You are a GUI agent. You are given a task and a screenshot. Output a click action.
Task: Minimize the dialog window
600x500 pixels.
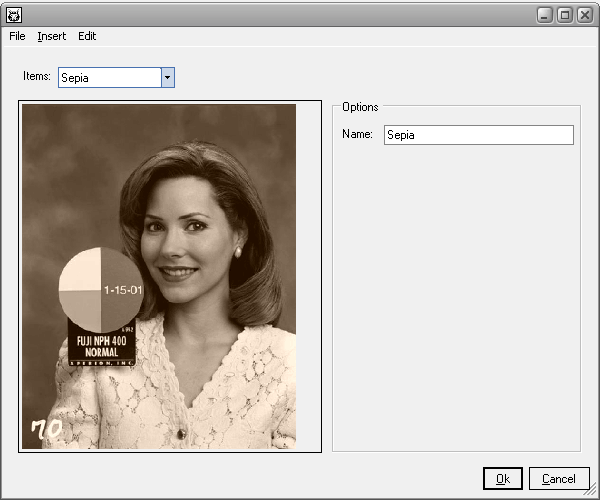click(x=547, y=15)
